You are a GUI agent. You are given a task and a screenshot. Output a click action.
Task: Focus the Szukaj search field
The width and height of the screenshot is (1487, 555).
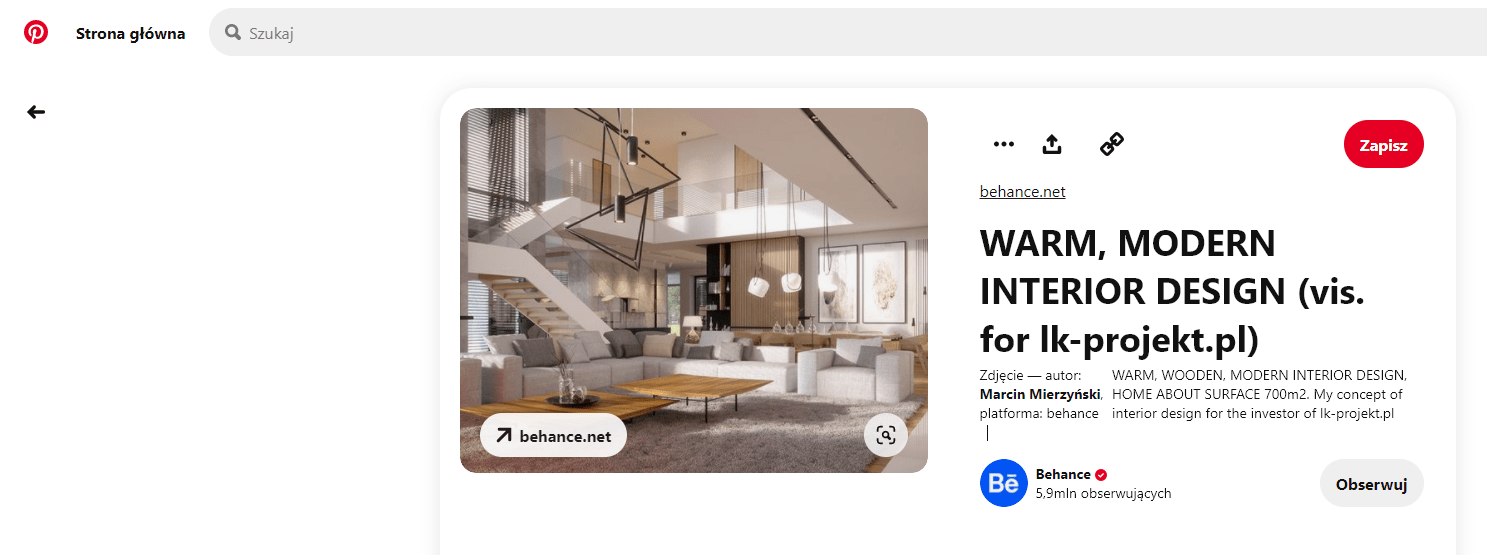(x=848, y=33)
